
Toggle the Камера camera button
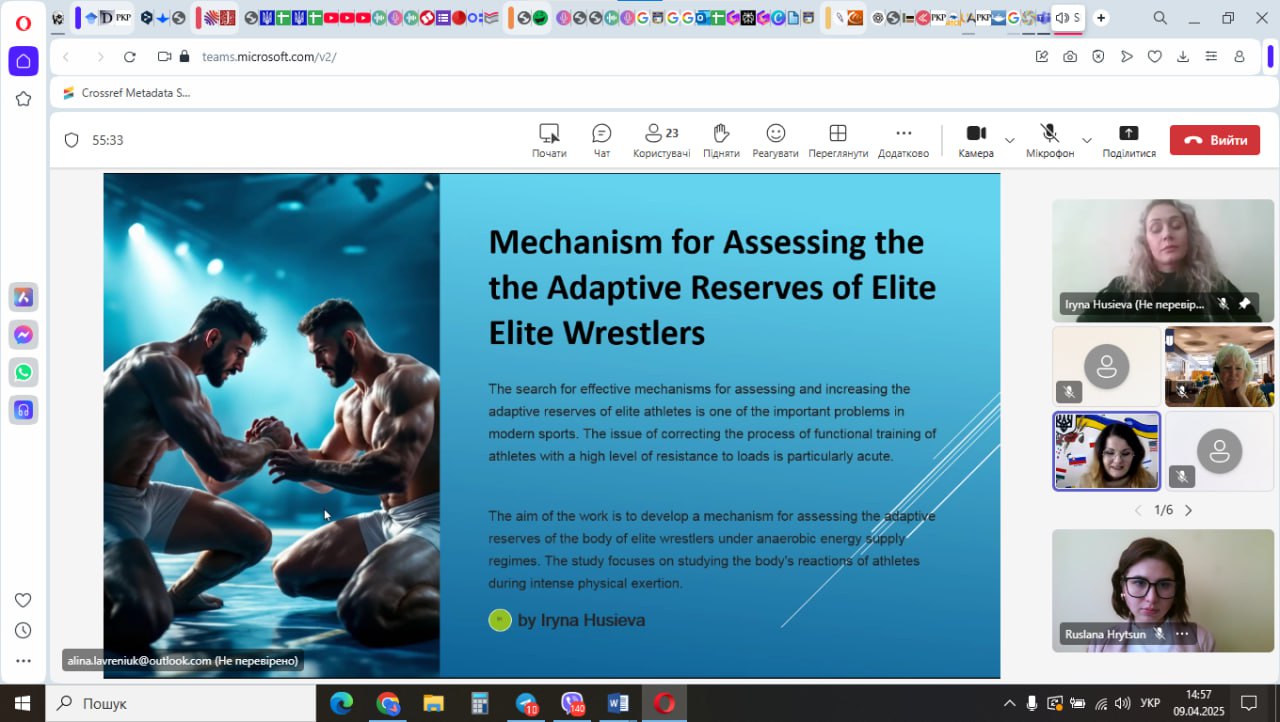[976, 140]
